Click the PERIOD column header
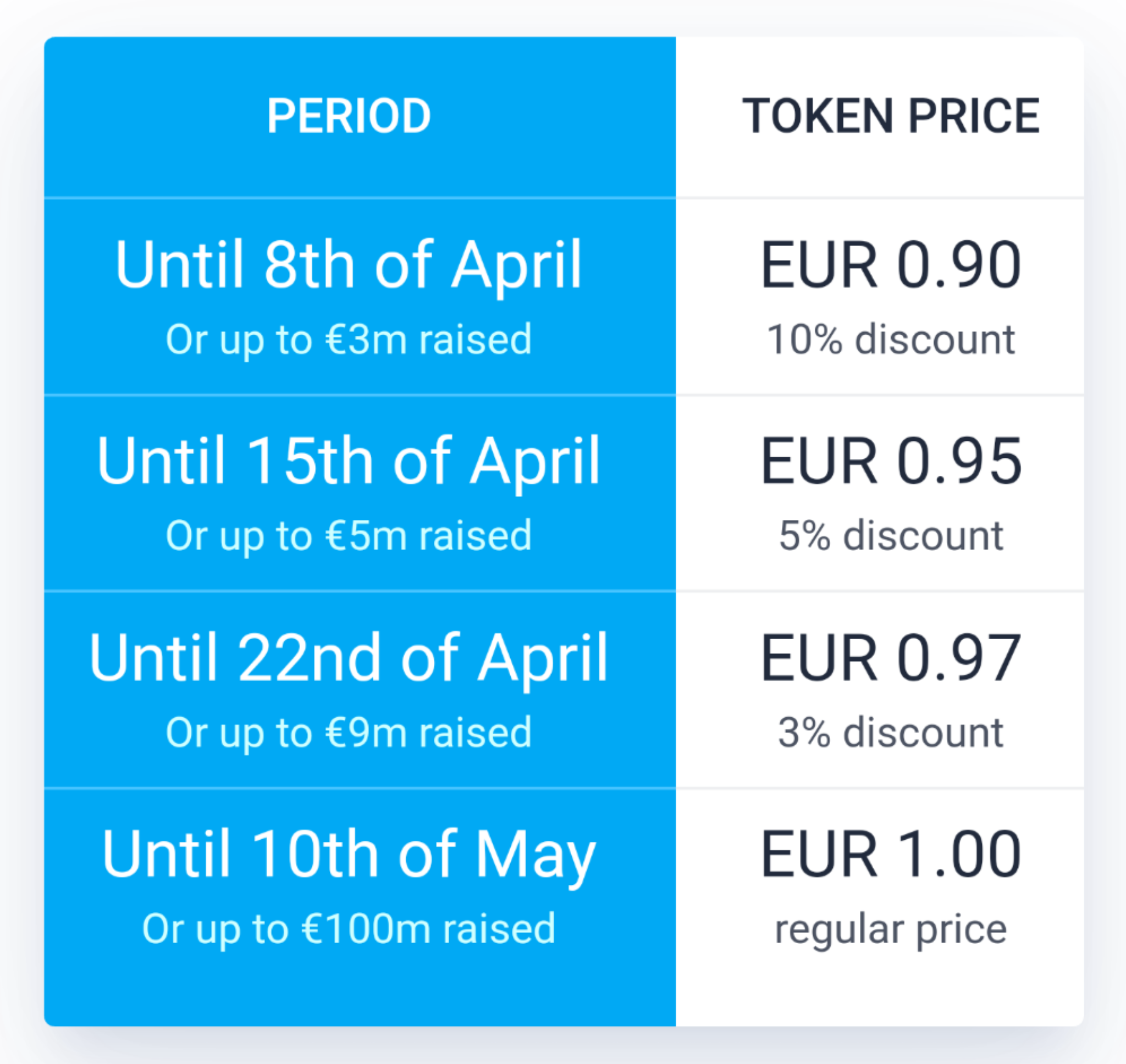The image size is (1126, 1064). pyautogui.click(x=349, y=117)
